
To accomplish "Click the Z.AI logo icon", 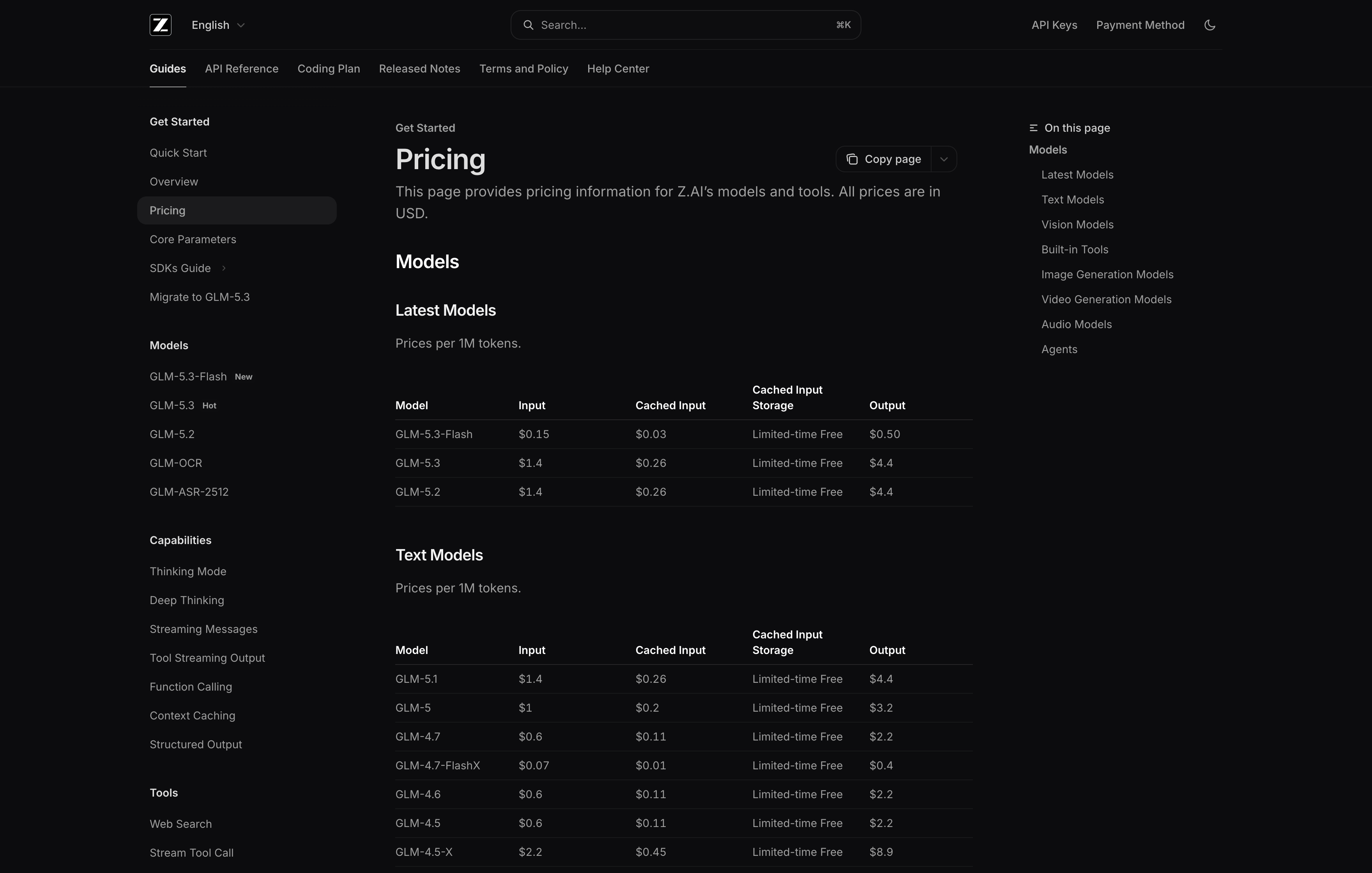I will point(160,25).
